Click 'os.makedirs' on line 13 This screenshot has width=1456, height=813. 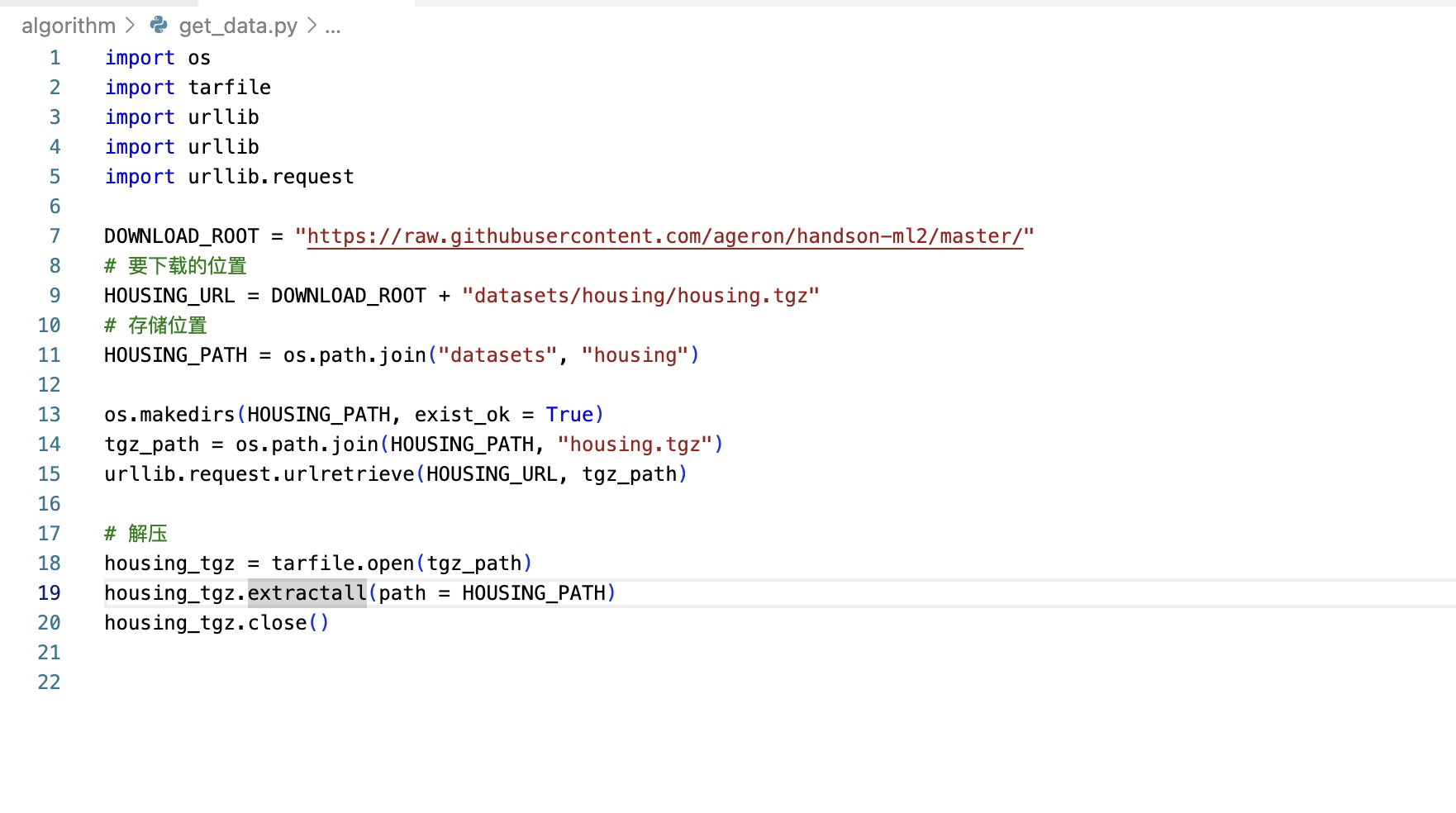pos(169,415)
